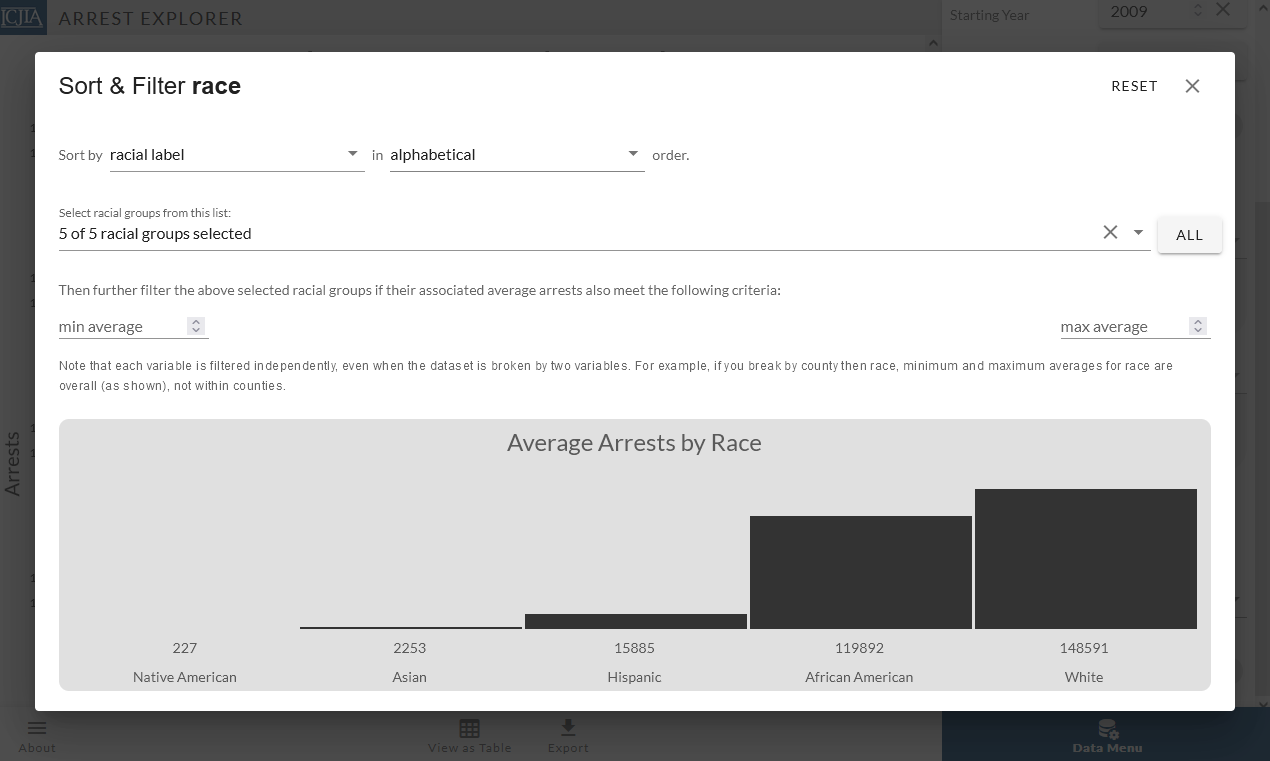Image resolution: width=1270 pixels, height=761 pixels.
Task: Open the Data Menu database icon
Action: pos(1107,728)
